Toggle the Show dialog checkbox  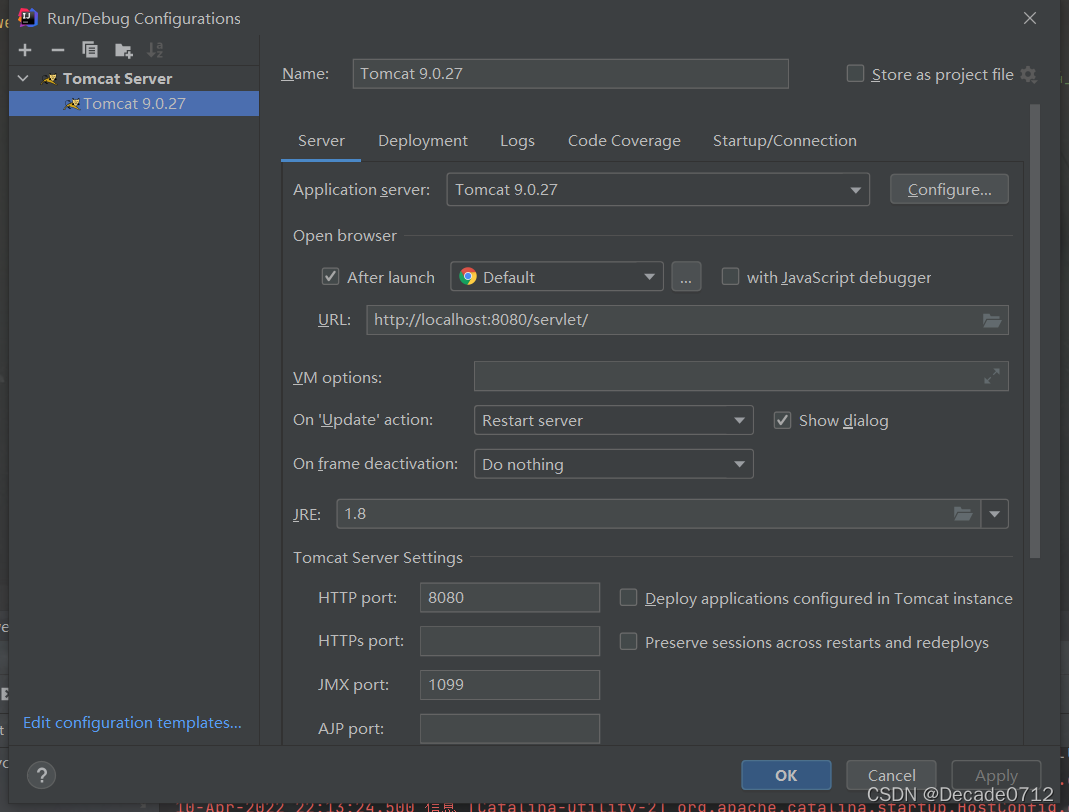782,420
